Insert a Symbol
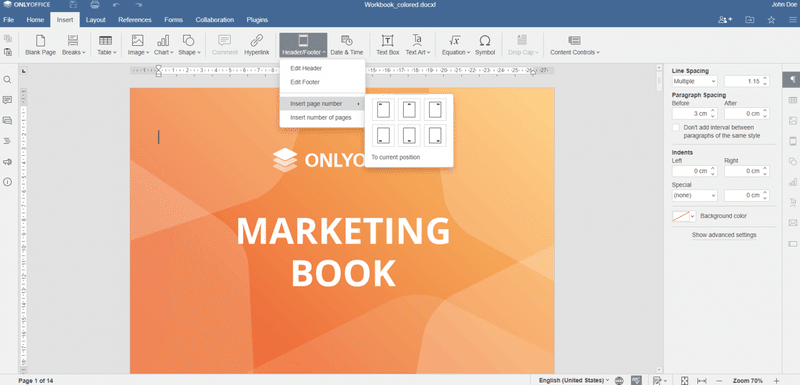This screenshot has width=800, height=385. (485, 45)
